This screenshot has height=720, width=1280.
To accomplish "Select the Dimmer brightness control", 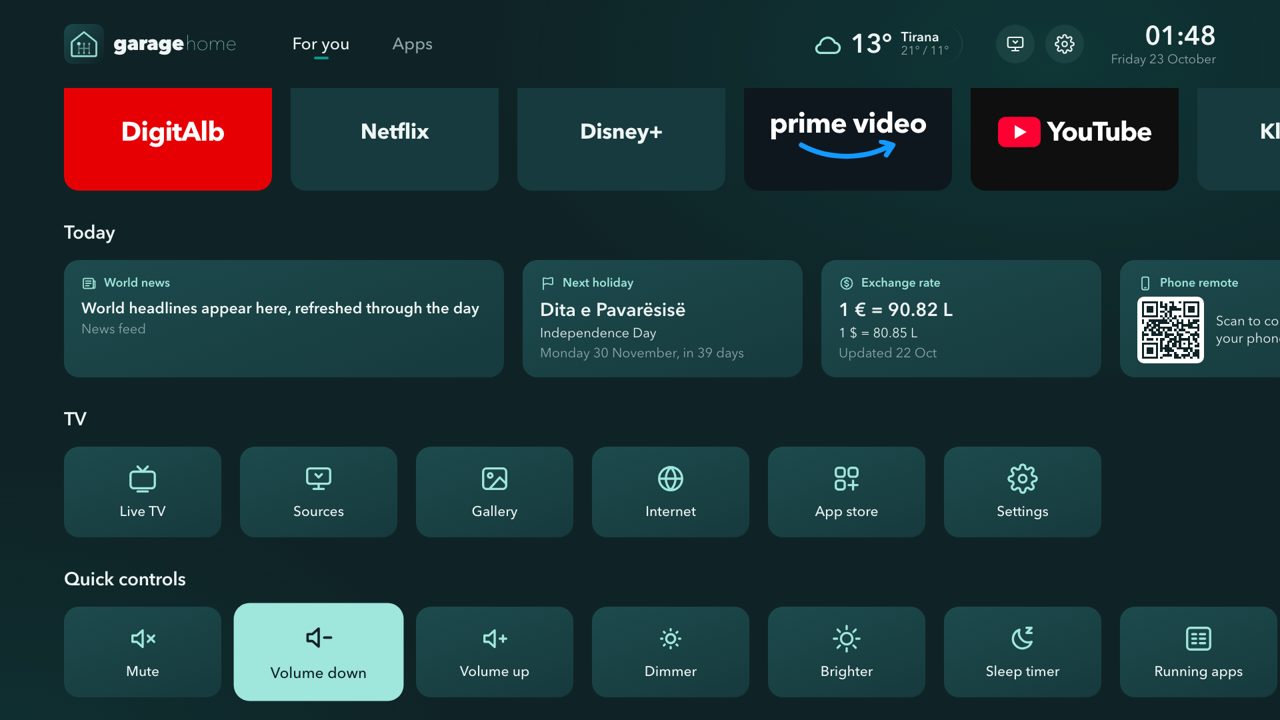I will tap(670, 652).
